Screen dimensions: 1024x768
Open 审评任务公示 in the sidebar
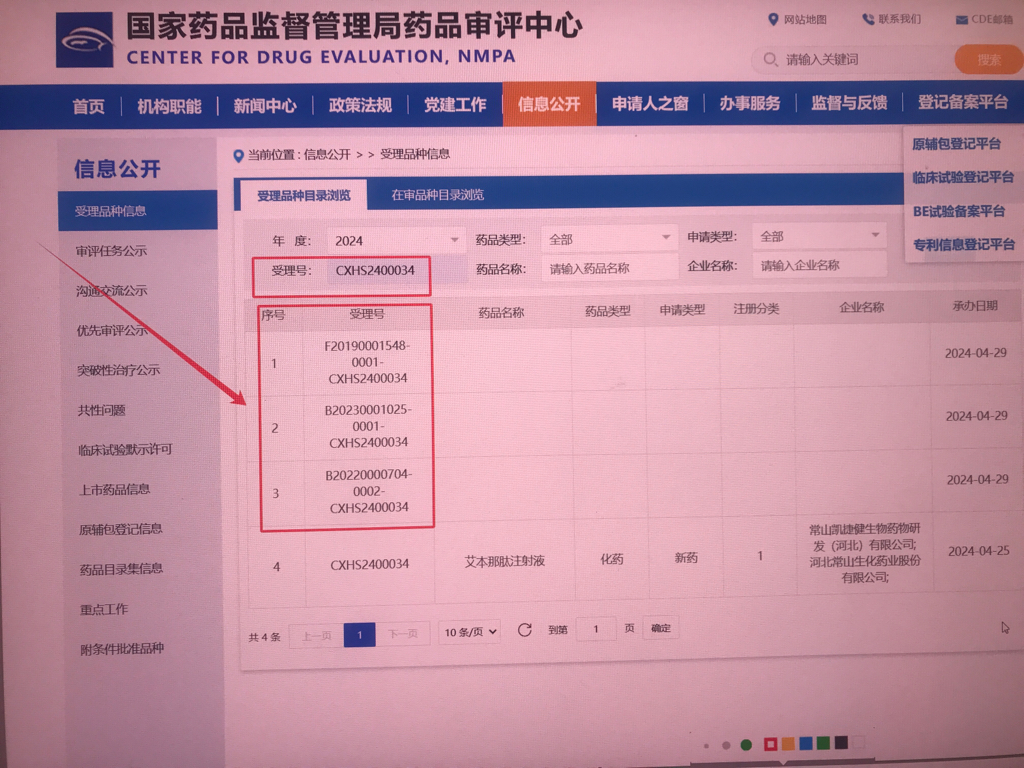tap(111, 251)
